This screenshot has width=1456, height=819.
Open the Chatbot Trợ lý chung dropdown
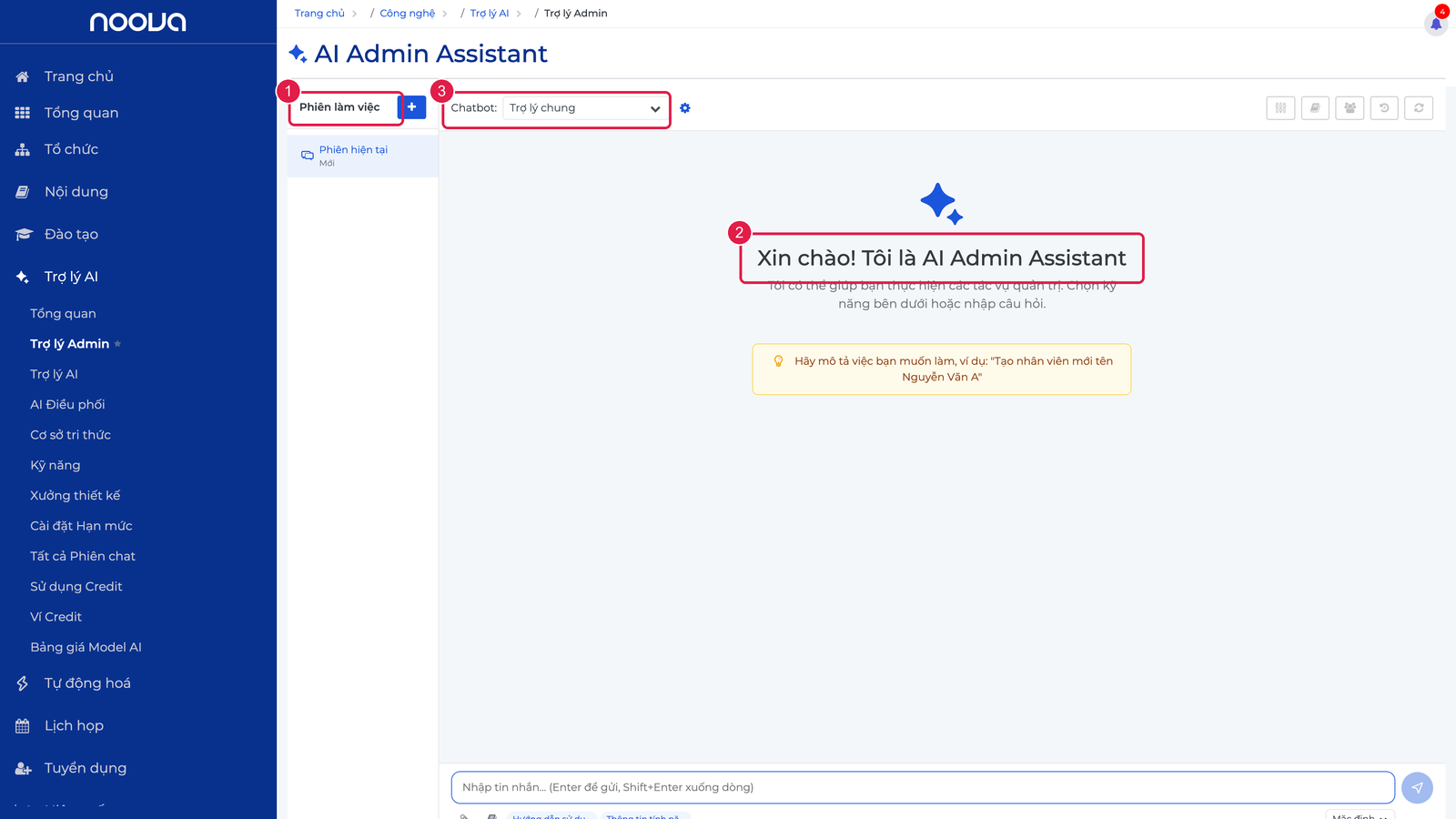[584, 108]
